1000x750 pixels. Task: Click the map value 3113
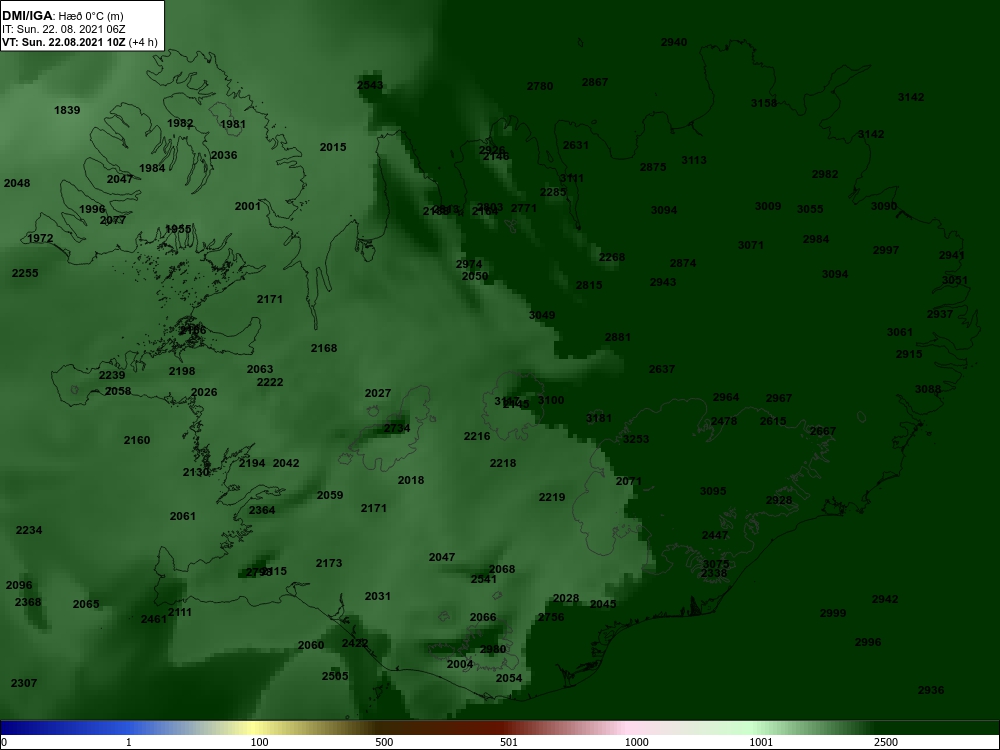694,160
